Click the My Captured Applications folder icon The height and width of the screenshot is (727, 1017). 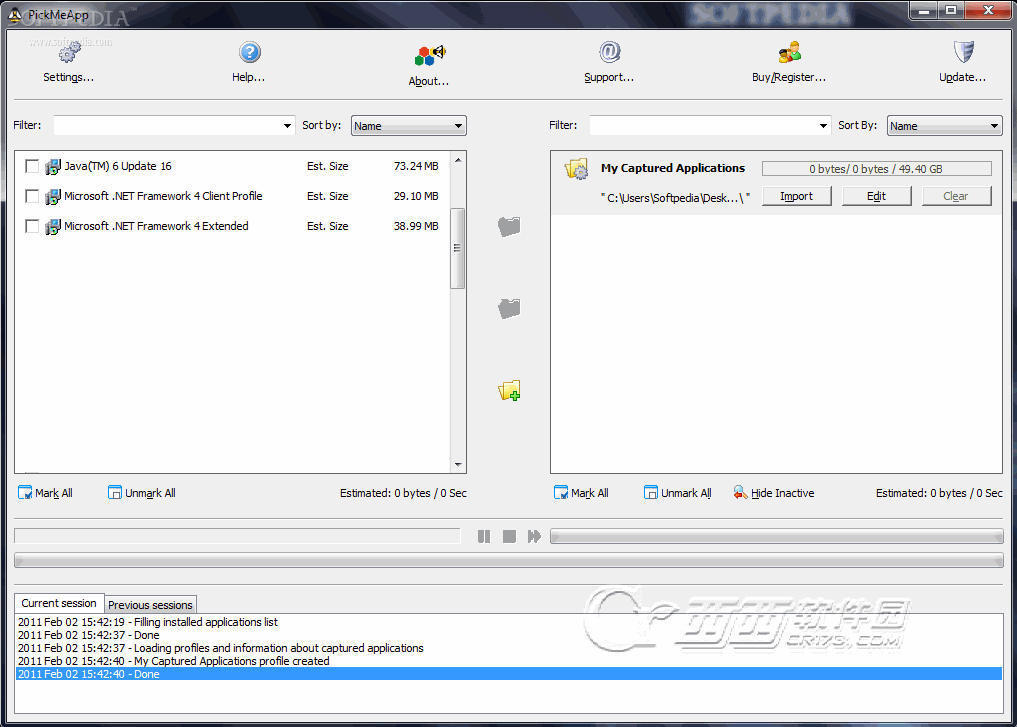576,169
